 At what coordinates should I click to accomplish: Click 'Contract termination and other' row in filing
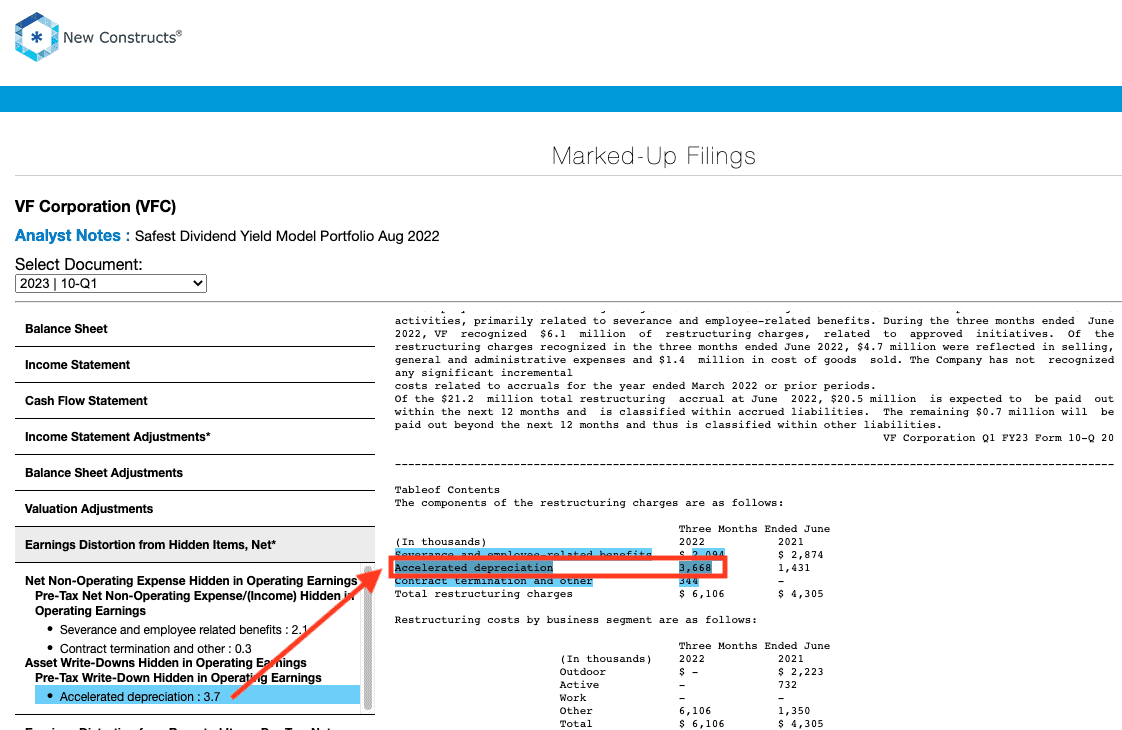(494, 581)
